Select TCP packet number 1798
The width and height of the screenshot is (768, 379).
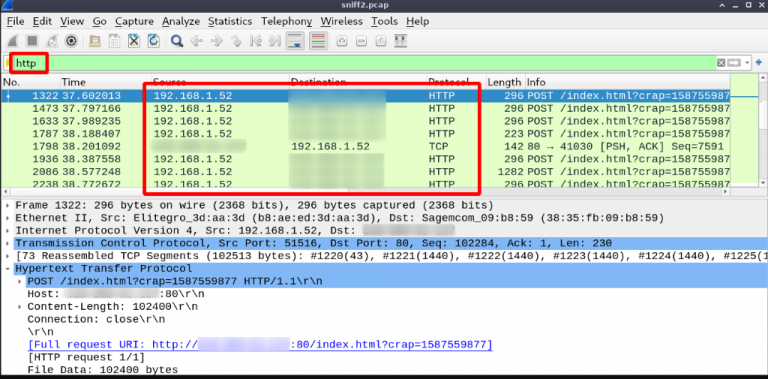(x=366, y=146)
